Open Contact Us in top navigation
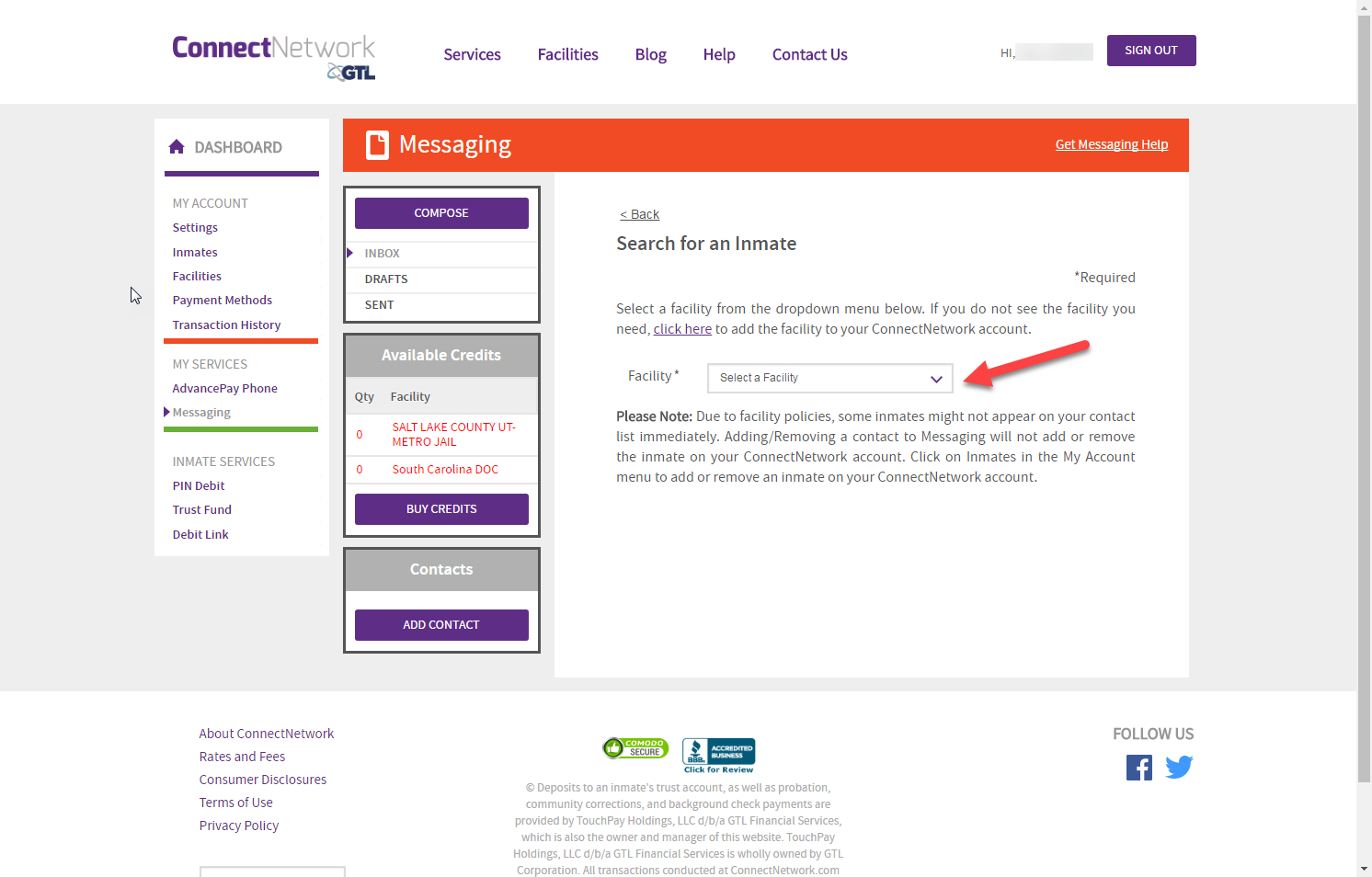Screen dimensions: 1372x877 point(810,54)
